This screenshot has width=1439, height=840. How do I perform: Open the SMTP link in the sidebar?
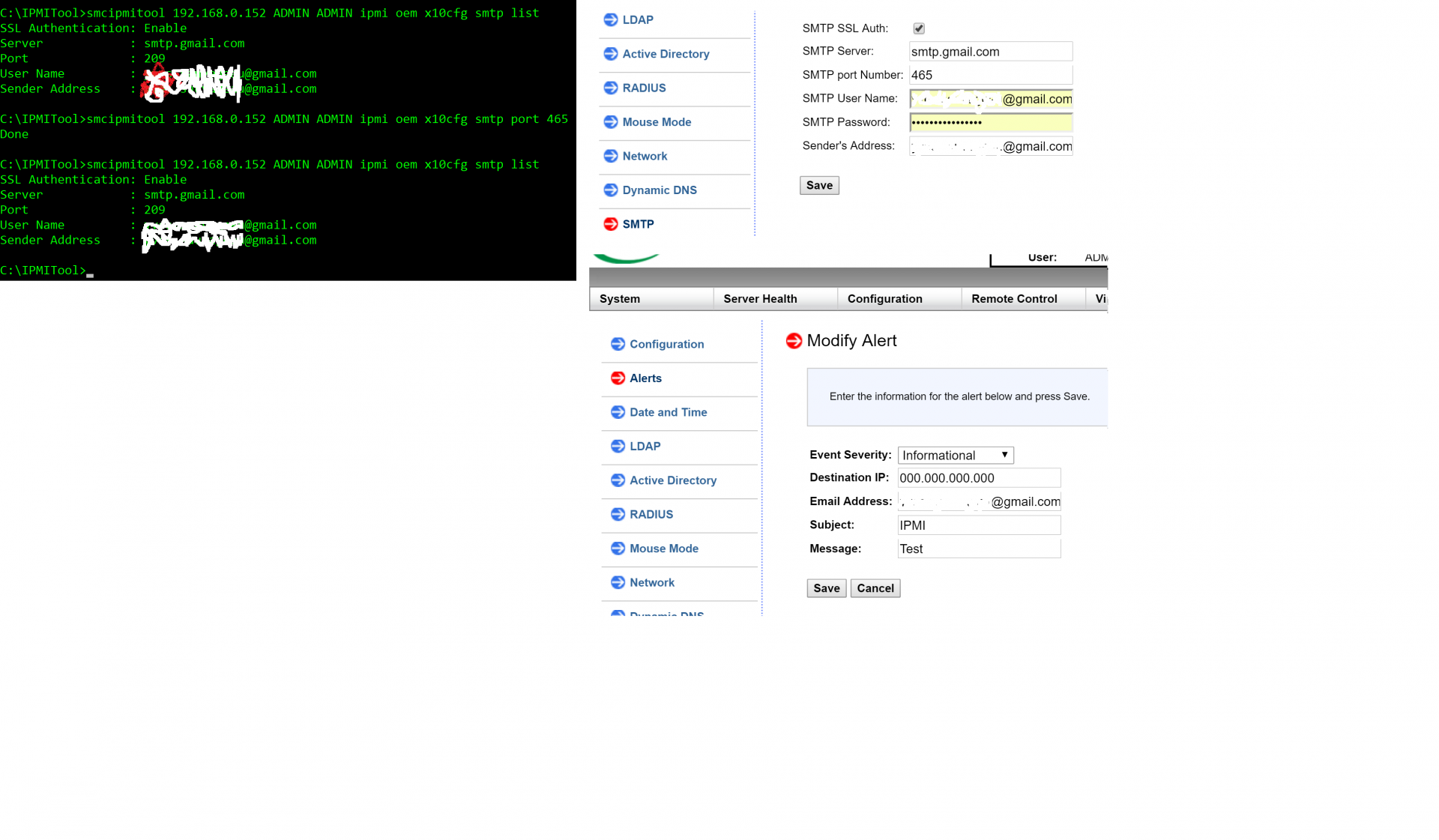638,224
